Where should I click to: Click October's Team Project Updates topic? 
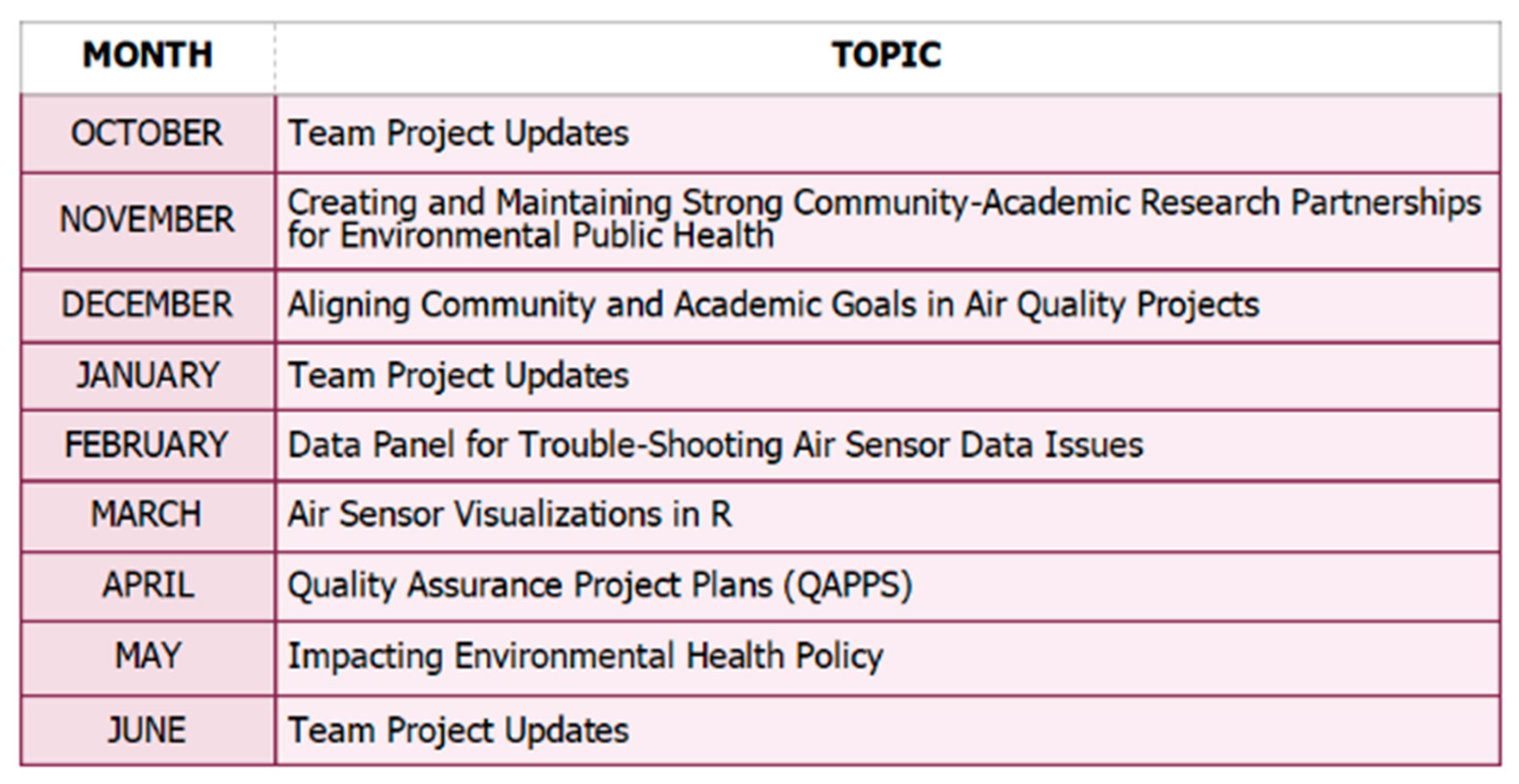point(458,133)
